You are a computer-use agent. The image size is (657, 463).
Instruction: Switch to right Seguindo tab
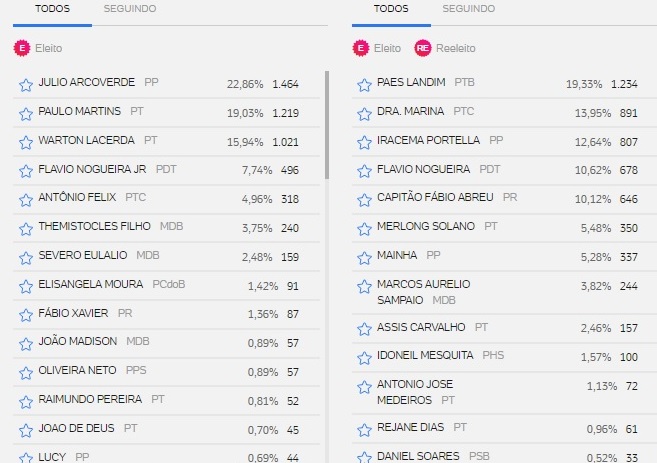(x=468, y=9)
